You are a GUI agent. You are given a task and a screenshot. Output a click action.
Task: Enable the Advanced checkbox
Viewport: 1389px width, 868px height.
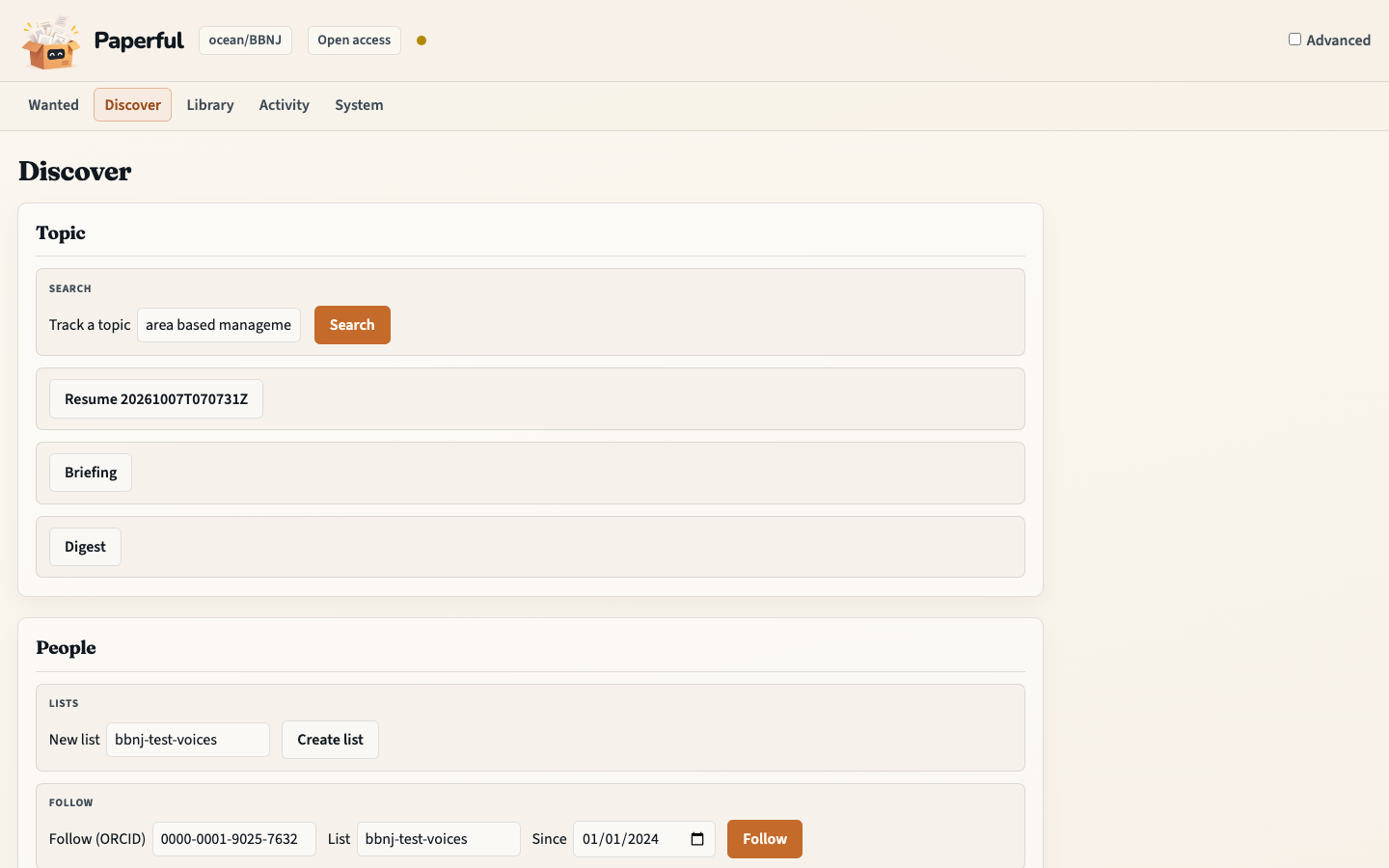[x=1294, y=40]
